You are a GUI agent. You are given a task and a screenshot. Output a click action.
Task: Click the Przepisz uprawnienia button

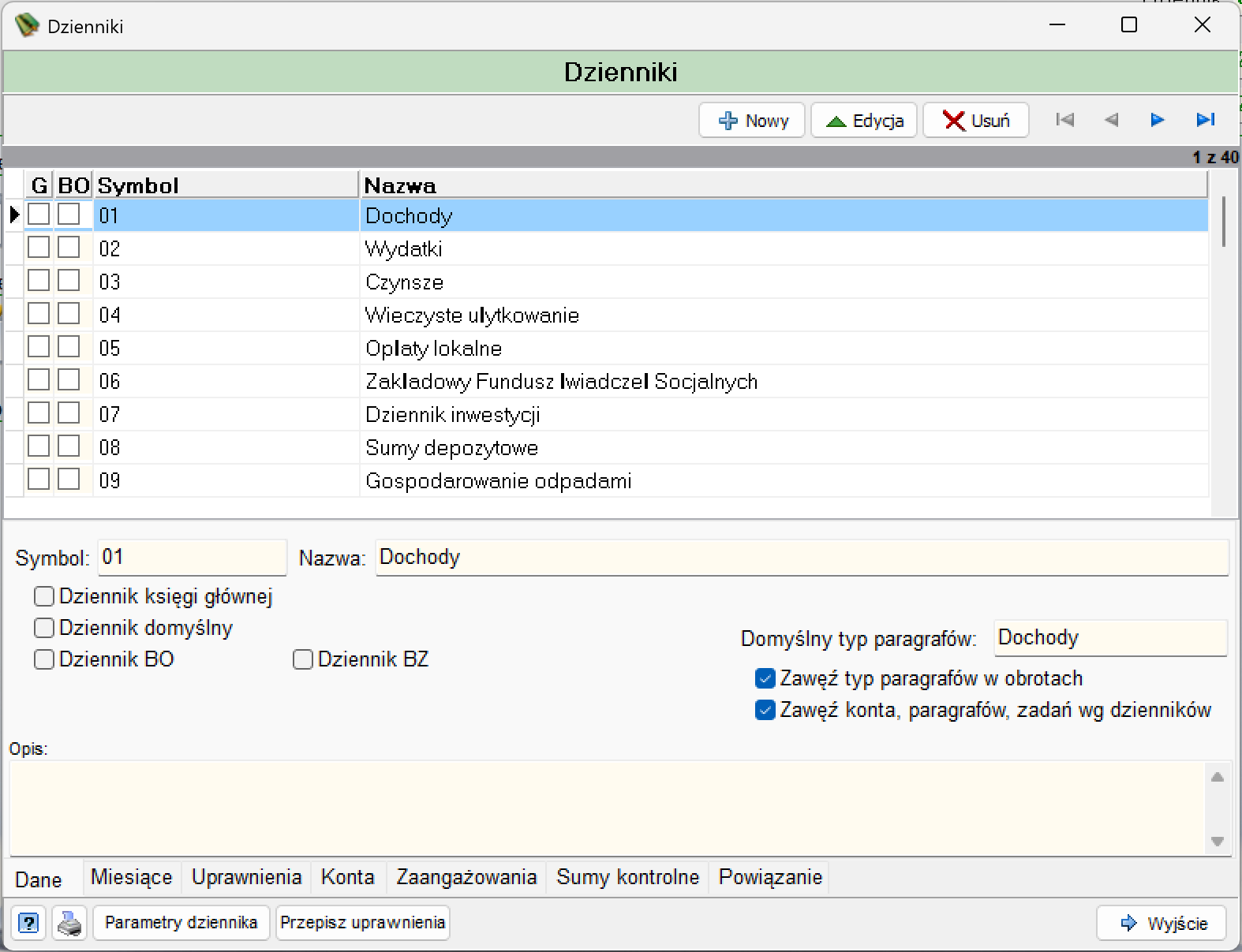[x=363, y=923]
